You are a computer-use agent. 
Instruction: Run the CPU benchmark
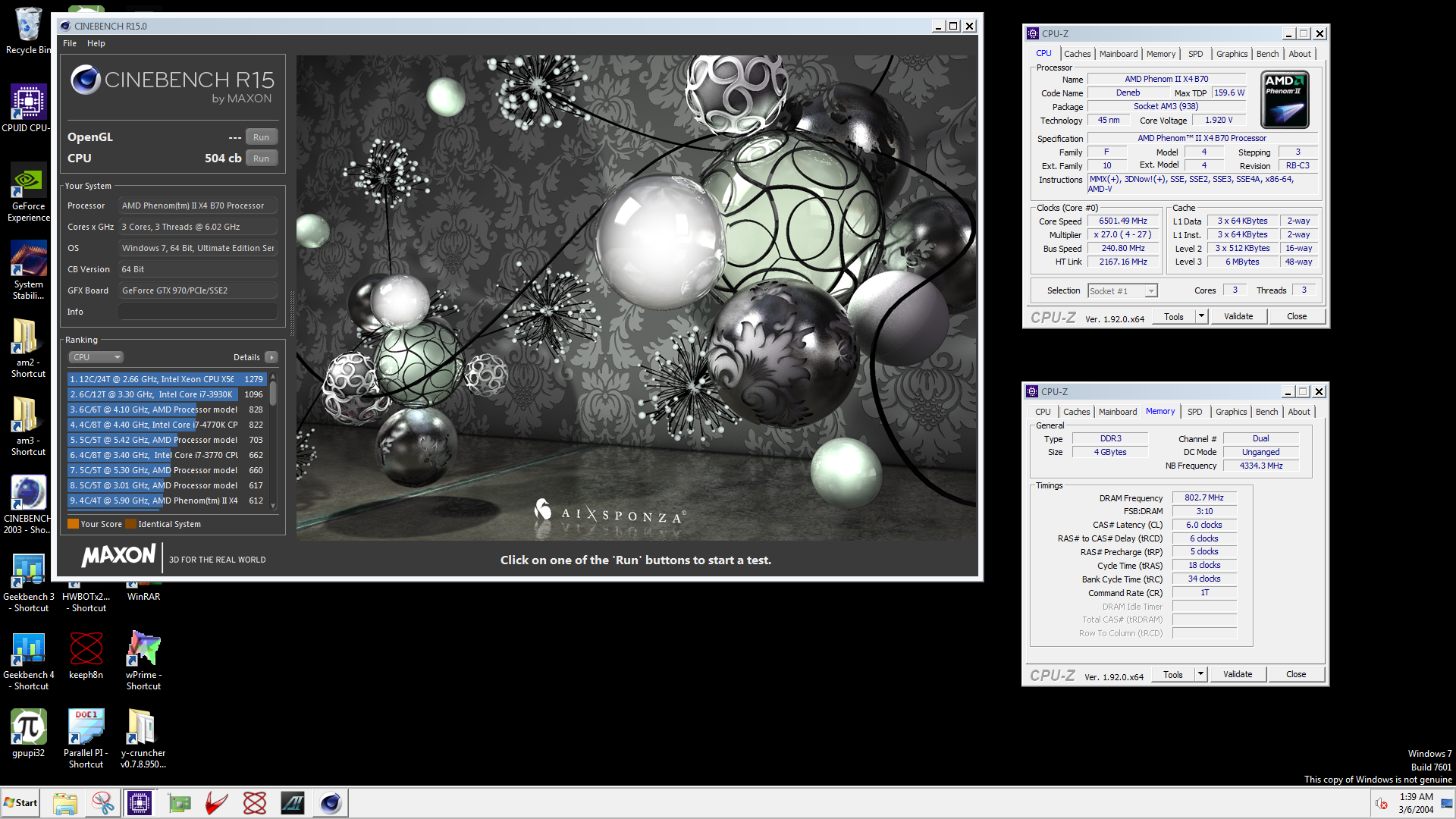coord(261,158)
